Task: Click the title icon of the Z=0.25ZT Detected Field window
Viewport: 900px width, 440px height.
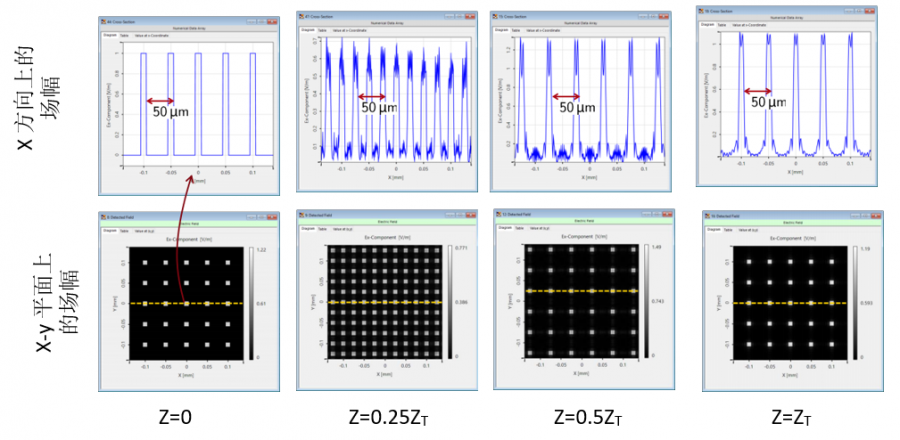Action: coord(302,214)
